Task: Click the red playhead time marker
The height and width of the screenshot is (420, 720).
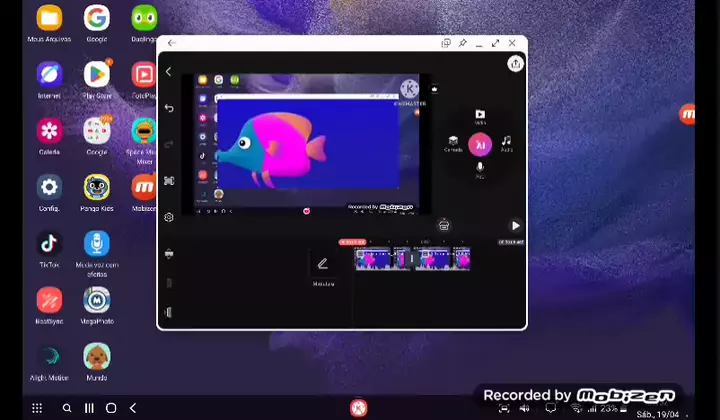Action: [x=351, y=242]
